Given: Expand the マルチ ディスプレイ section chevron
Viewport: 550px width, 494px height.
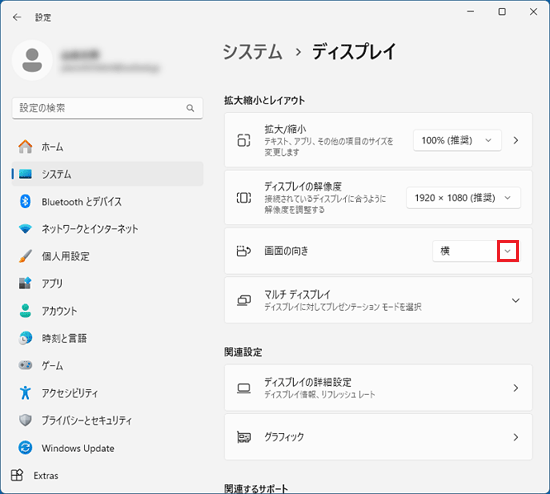Looking at the screenshot, I should (516, 300).
